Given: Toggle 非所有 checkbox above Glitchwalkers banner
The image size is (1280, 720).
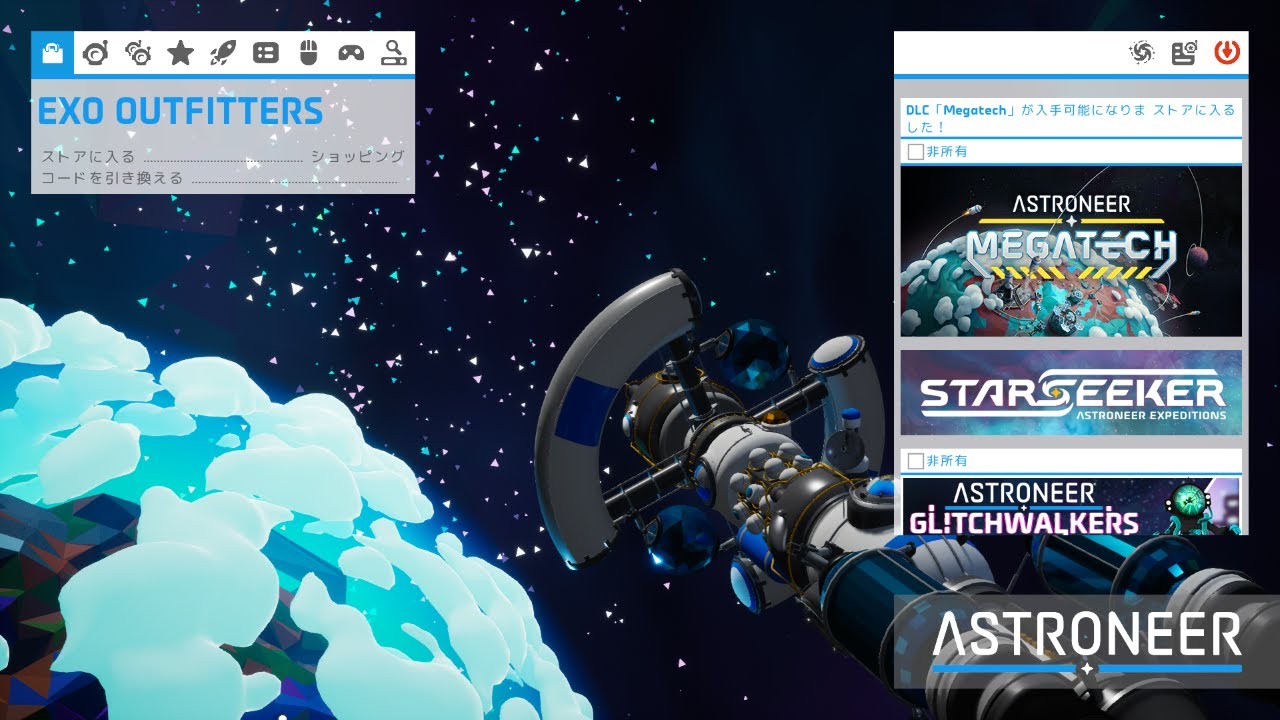Looking at the screenshot, I should click(915, 461).
